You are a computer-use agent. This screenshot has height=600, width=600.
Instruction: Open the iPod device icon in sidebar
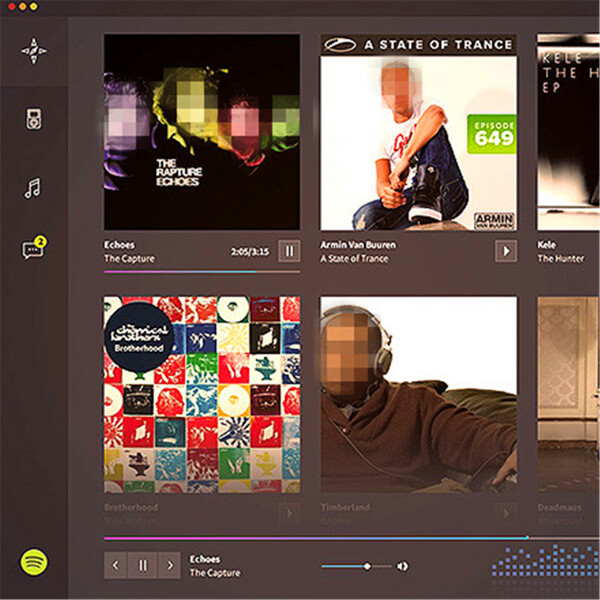click(34, 119)
